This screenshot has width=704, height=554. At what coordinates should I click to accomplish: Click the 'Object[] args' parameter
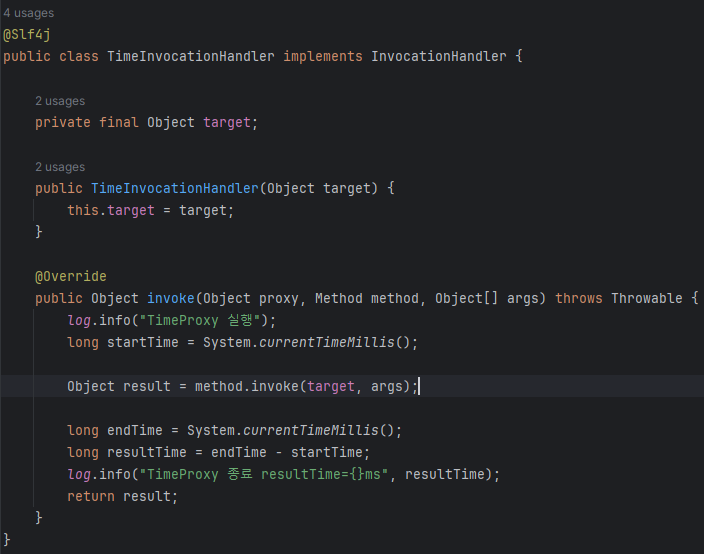click(487, 299)
